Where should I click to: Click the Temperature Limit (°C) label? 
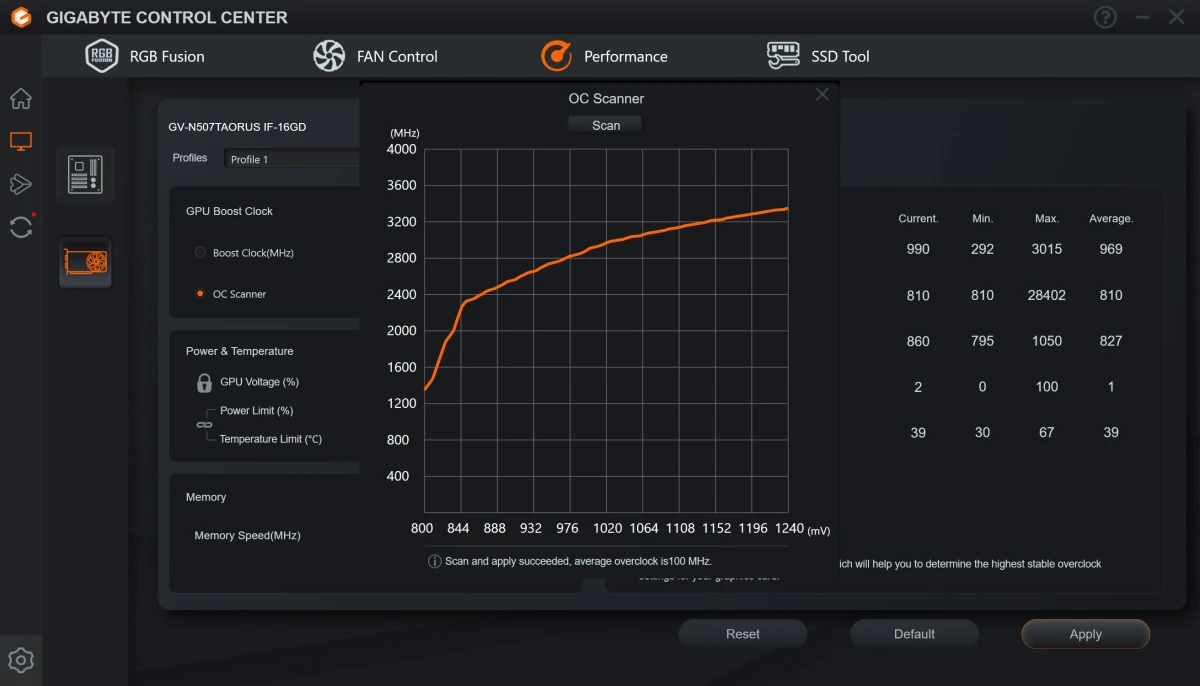(270, 439)
